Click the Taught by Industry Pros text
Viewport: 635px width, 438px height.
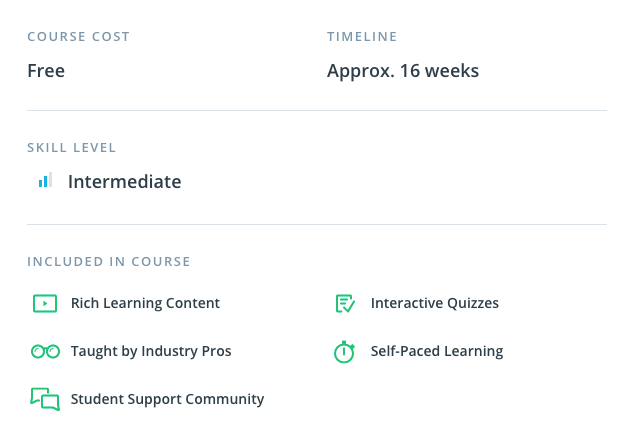click(x=151, y=351)
